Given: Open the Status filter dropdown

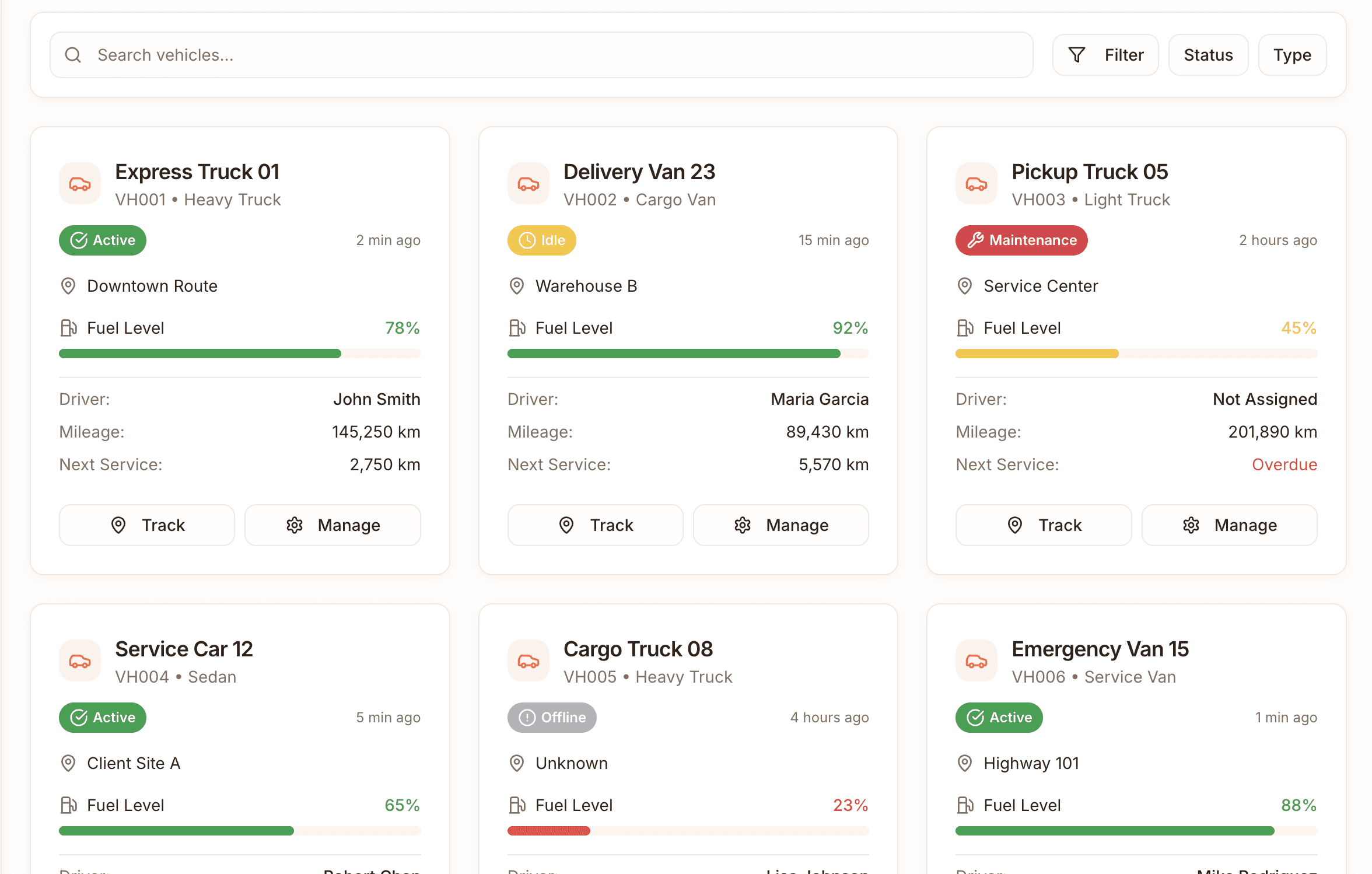Looking at the screenshot, I should [x=1208, y=54].
